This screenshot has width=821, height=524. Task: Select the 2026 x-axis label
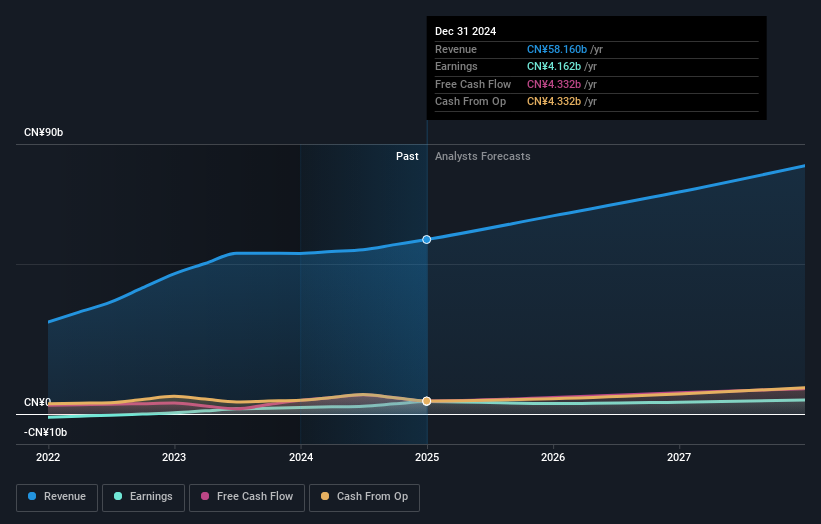(x=553, y=457)
